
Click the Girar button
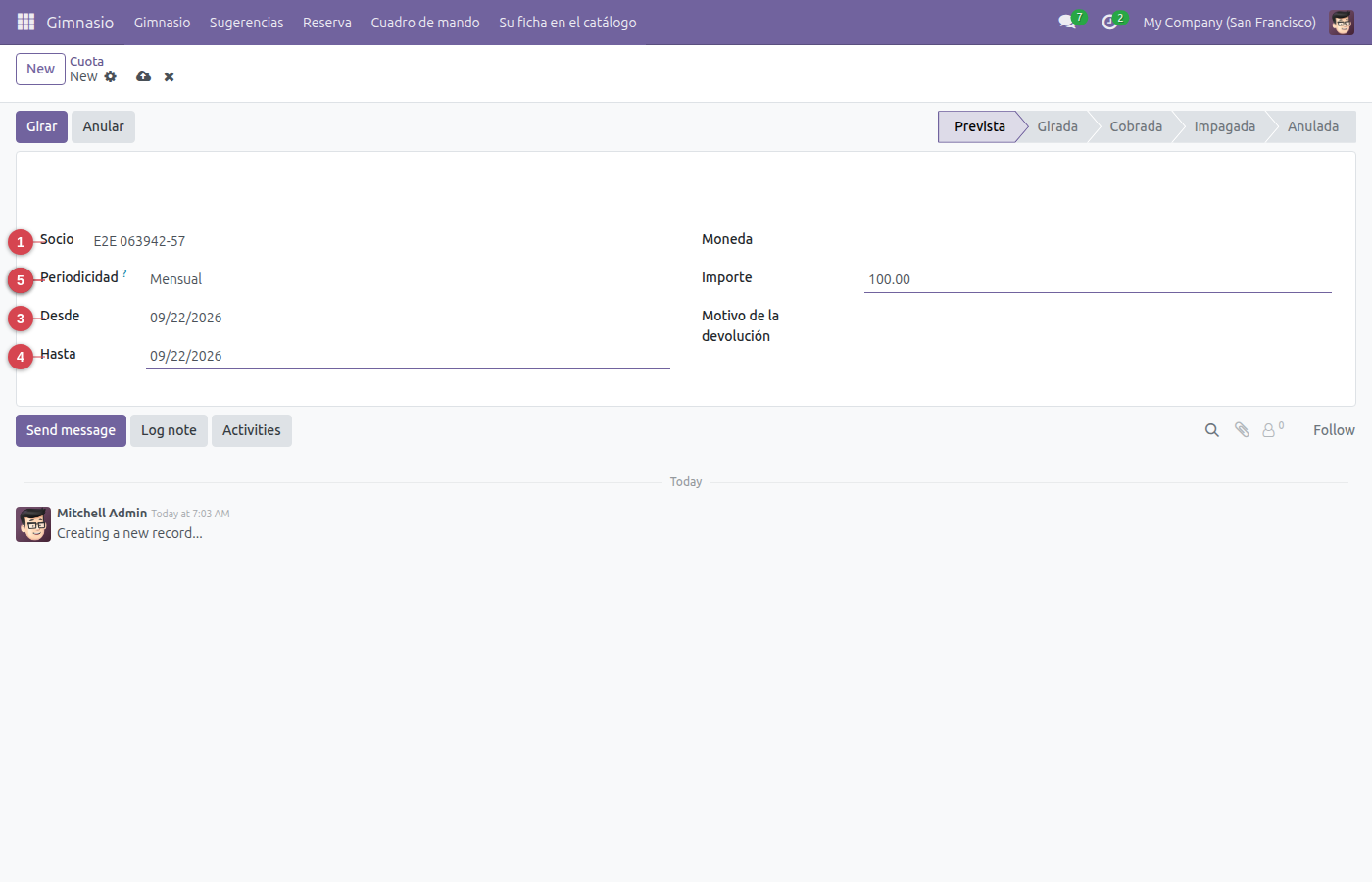[x=41, y=126]
